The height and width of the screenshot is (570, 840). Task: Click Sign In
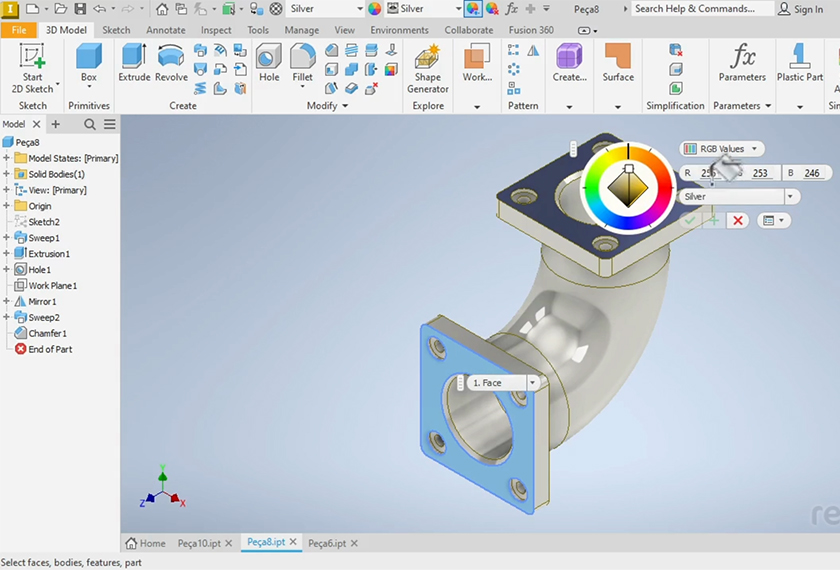pyautogui.click(x=807, y=9)
